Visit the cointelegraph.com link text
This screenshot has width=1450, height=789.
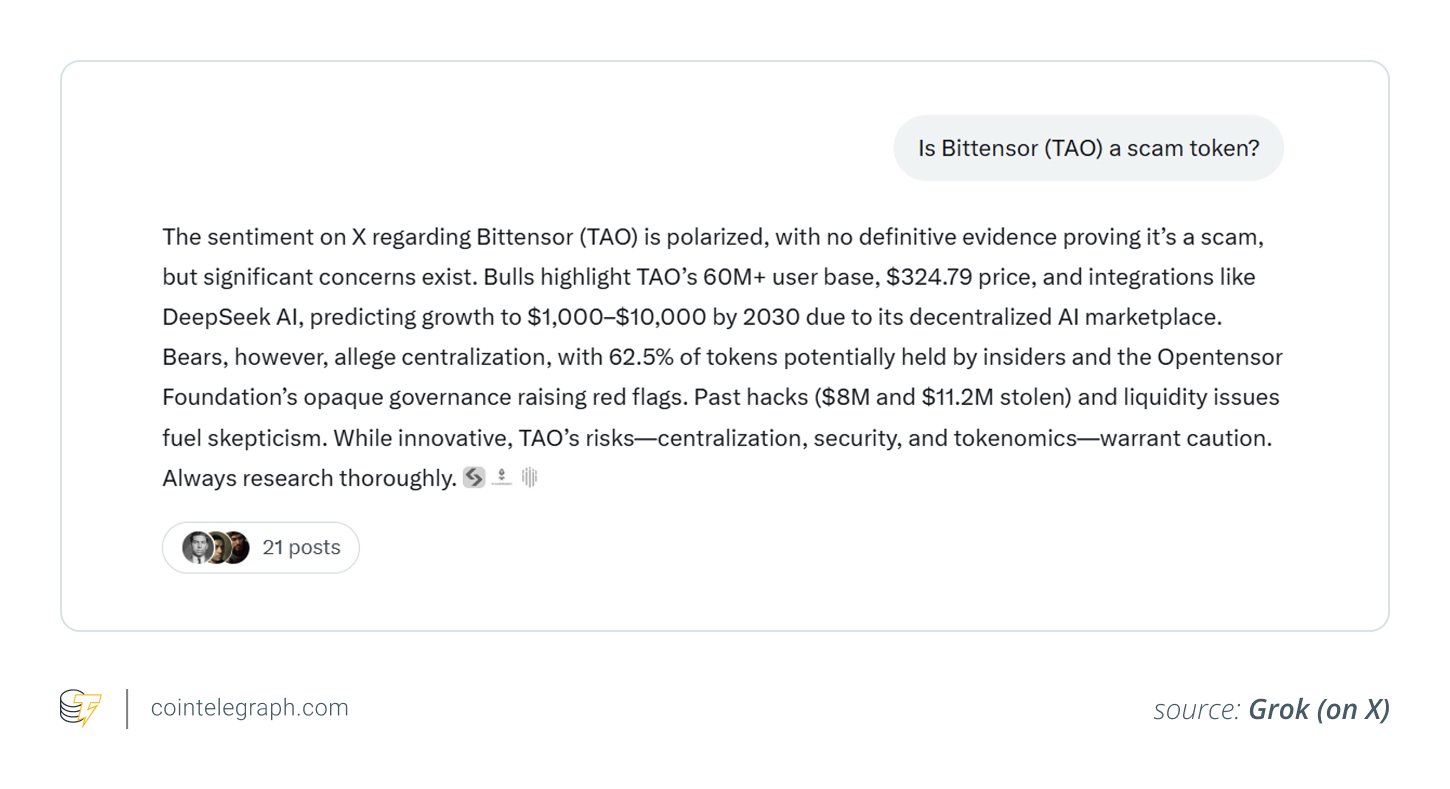(x=249, y=708)
